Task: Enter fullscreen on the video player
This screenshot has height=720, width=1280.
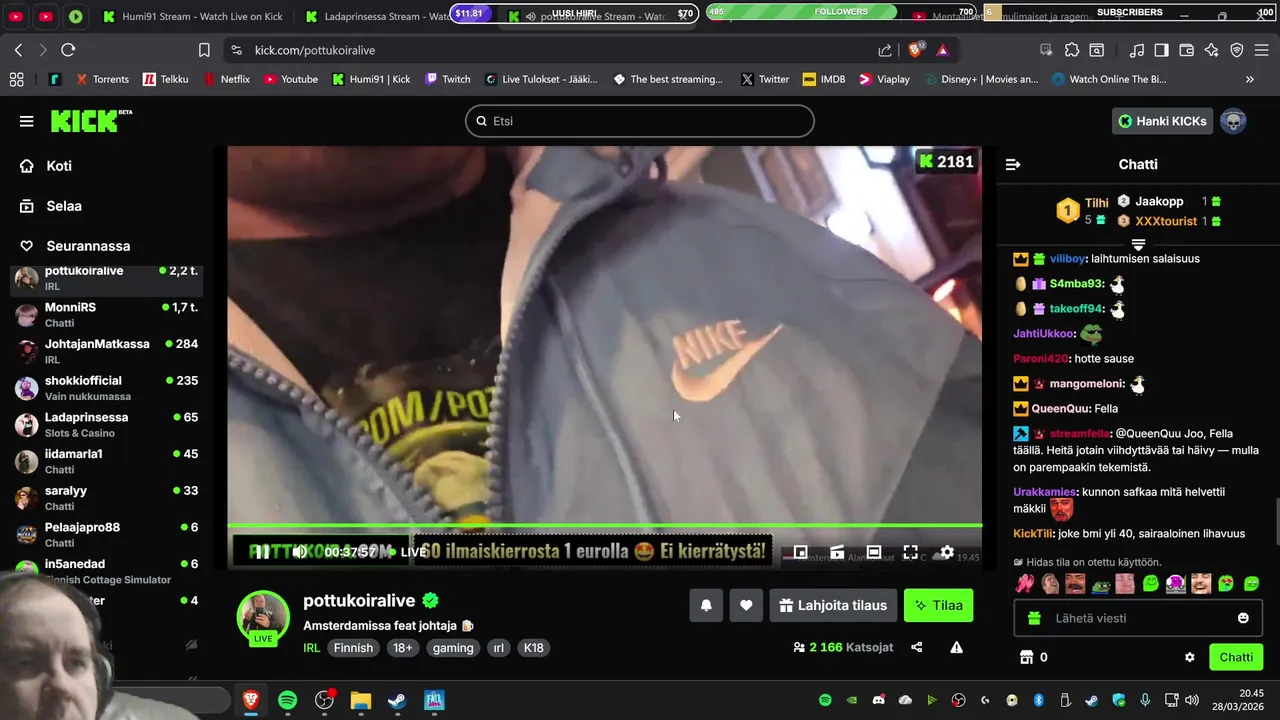Action: 910,552
